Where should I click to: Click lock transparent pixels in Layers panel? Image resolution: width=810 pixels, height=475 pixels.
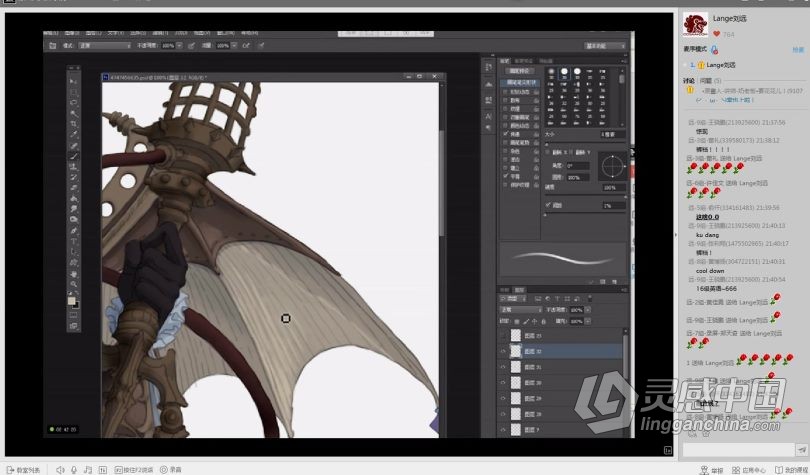coord(517,321)
